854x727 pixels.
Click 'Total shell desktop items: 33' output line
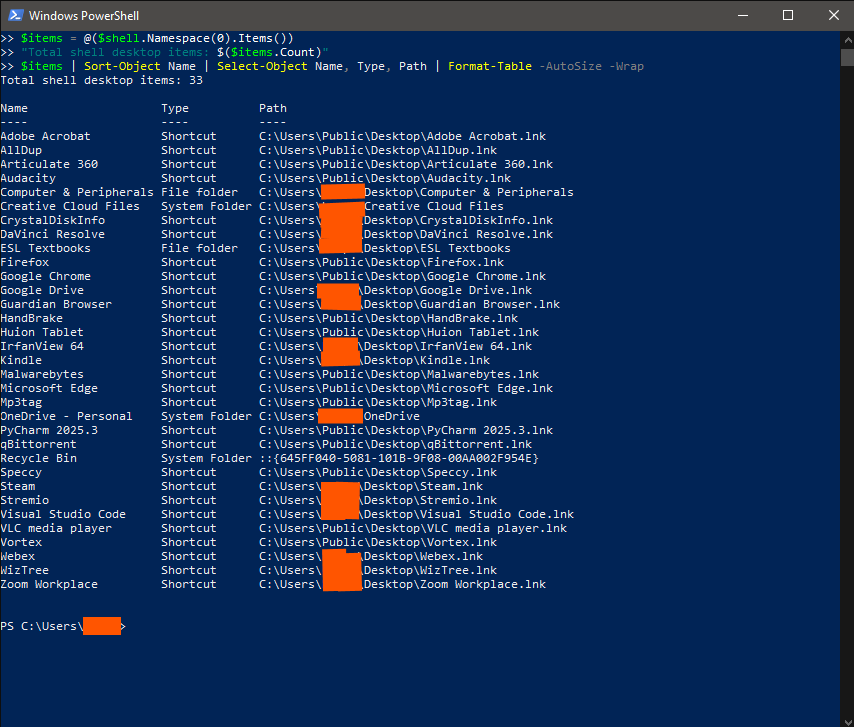pos(101,81)
